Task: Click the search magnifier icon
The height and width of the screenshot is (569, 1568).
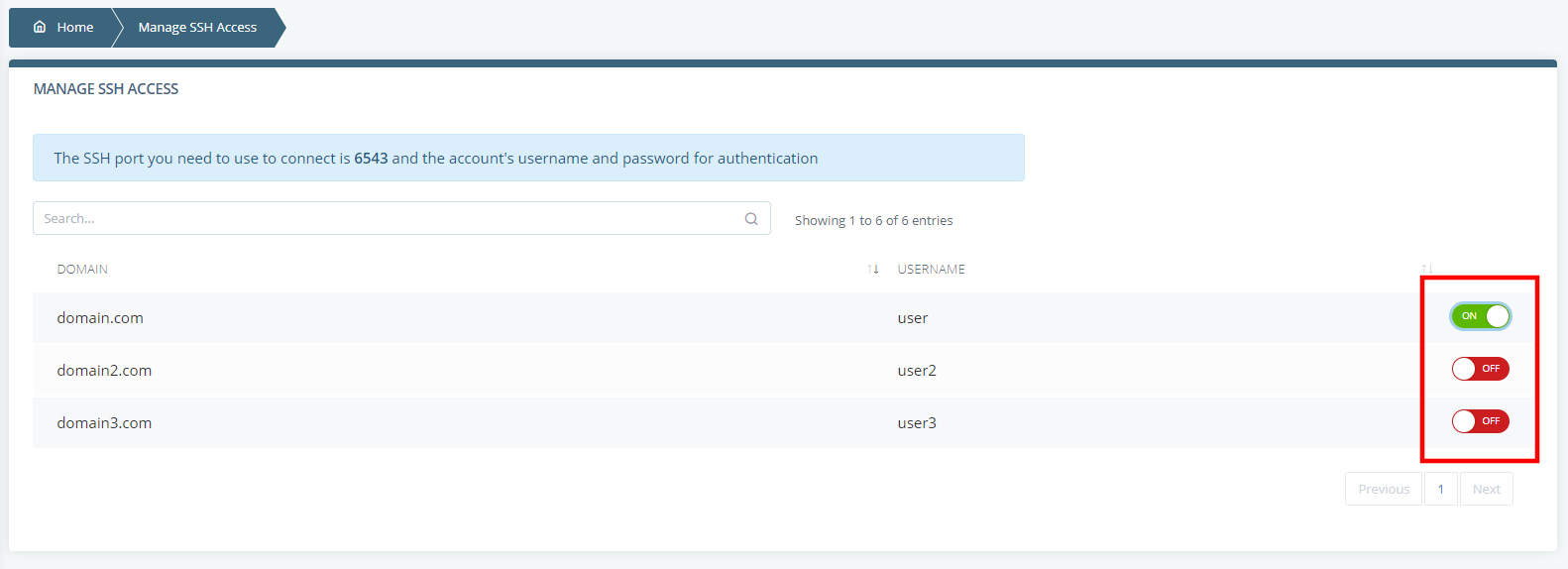Action: [751, 218]
